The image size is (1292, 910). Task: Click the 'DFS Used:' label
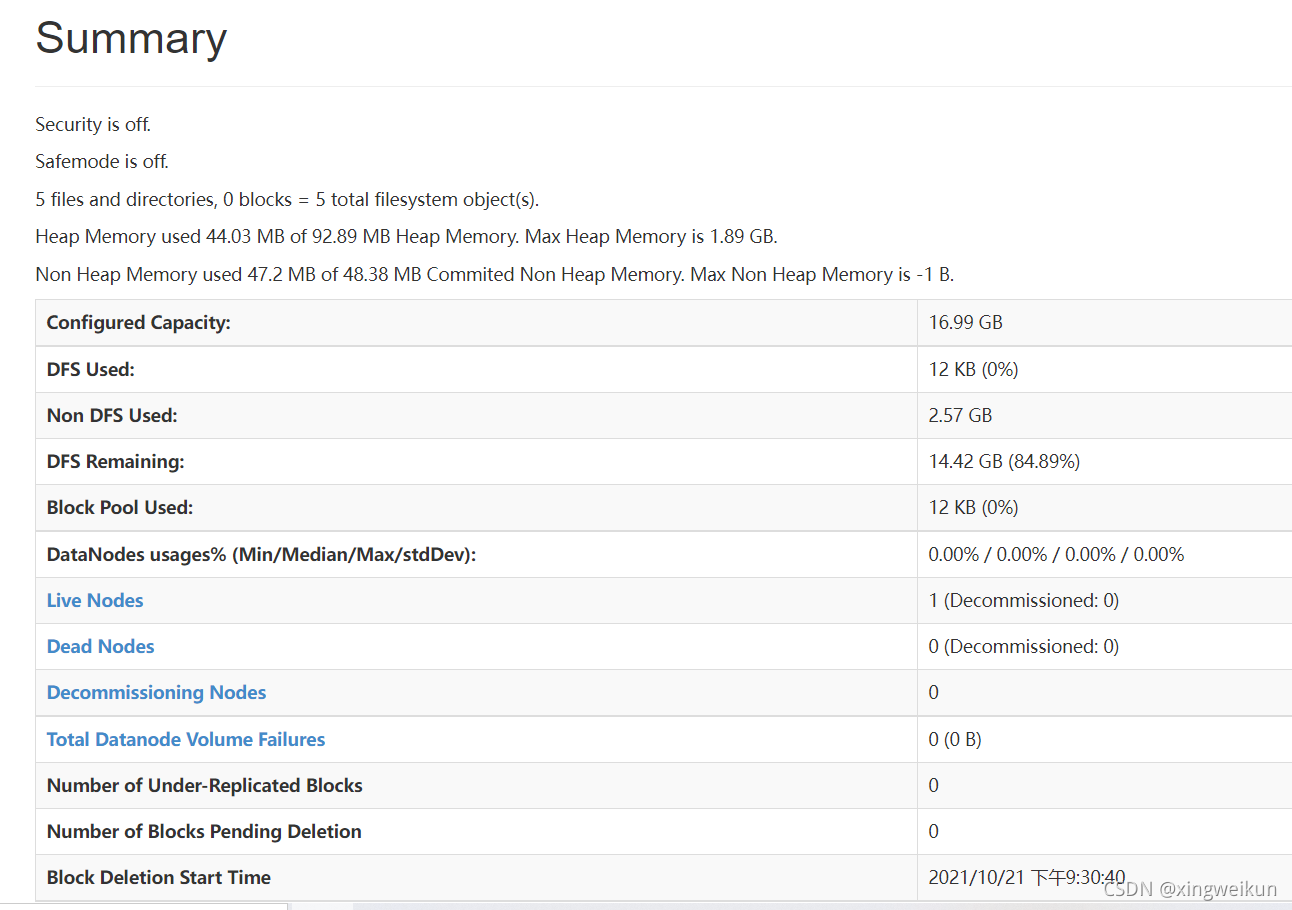[91, 370]
